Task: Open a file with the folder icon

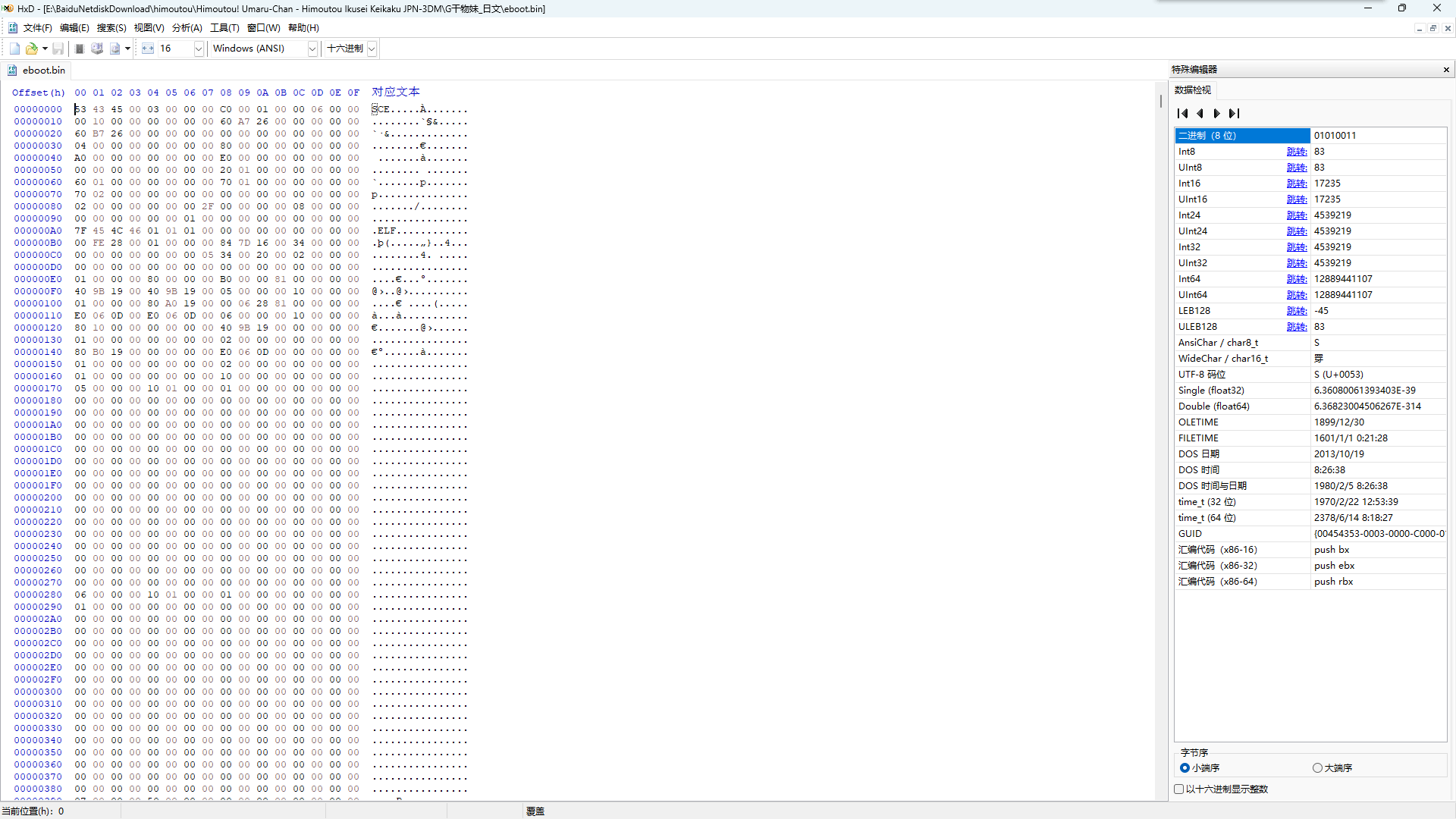Action: (x=30, y=48)
